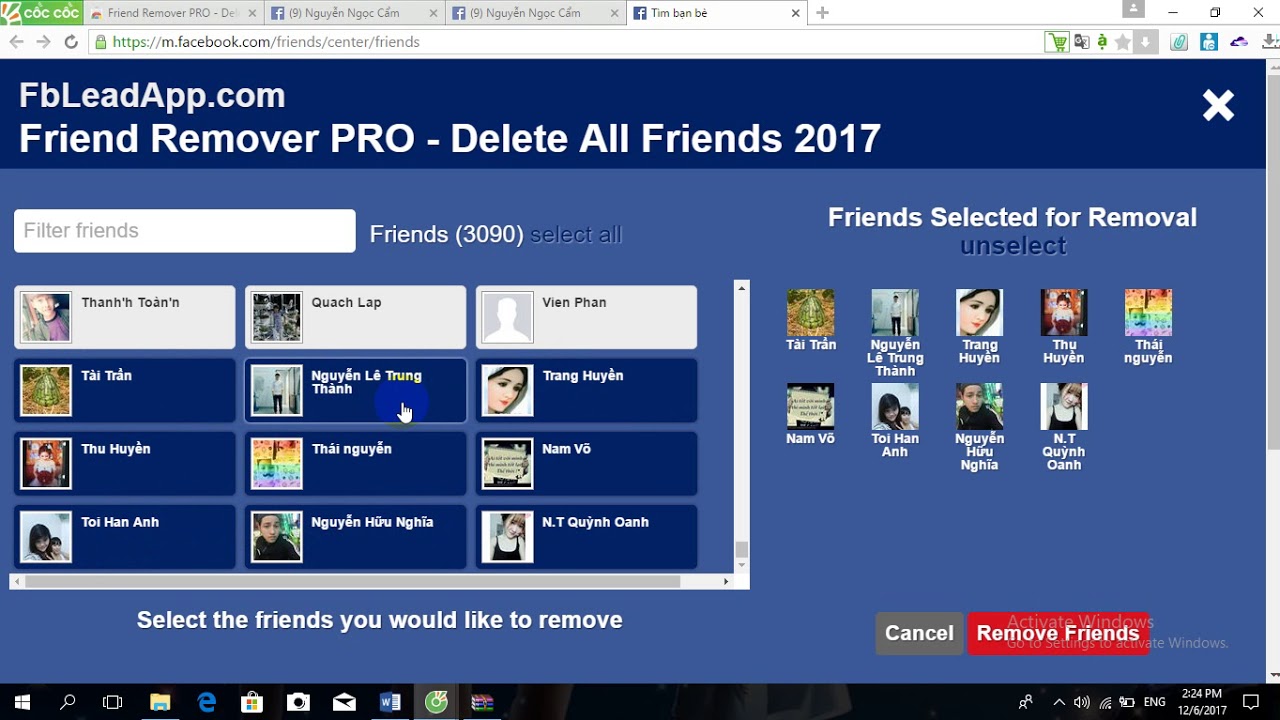Open Microsoft Store from taskbar
The image size is (1280, 720).
pos(252,702)
